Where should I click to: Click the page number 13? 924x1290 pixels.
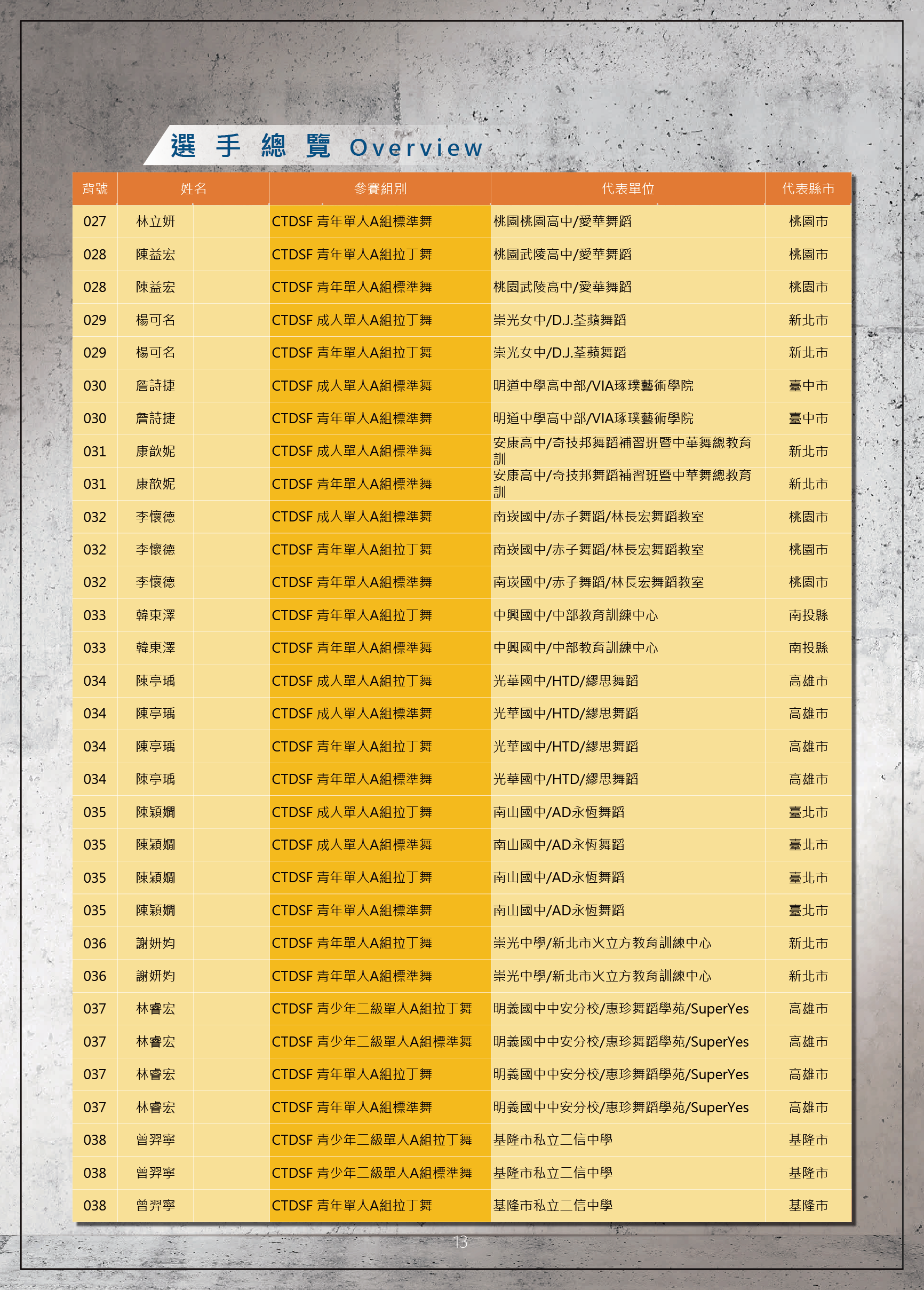tap(461, 1241)
